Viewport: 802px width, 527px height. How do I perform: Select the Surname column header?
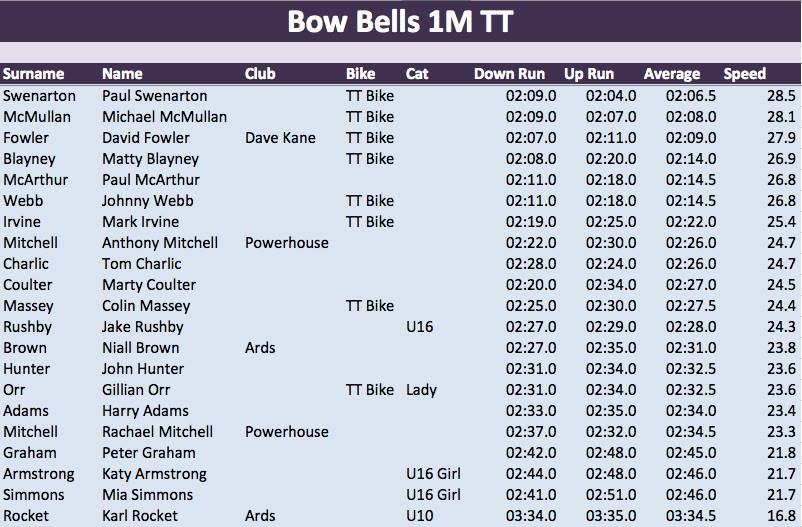[34, 74]
